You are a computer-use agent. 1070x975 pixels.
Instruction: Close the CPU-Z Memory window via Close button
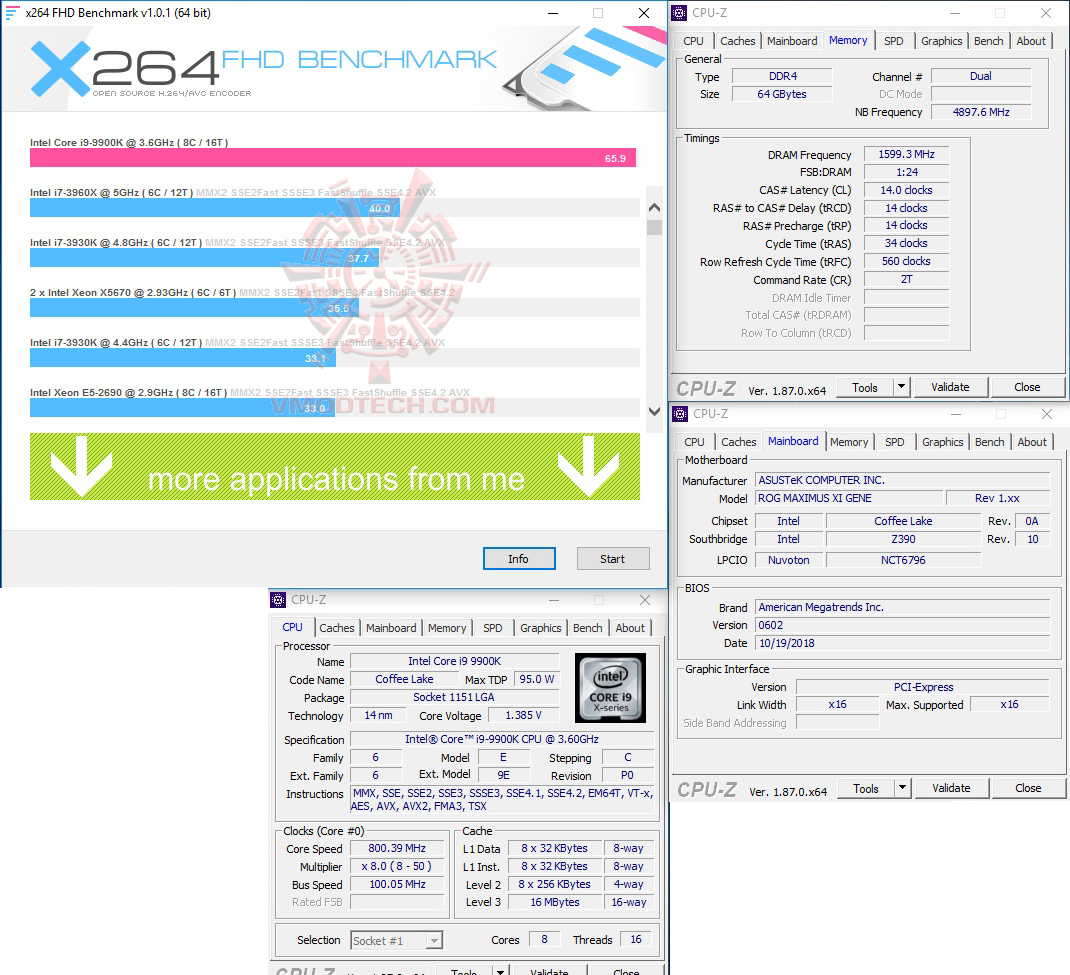click(x=1028, y=387)
